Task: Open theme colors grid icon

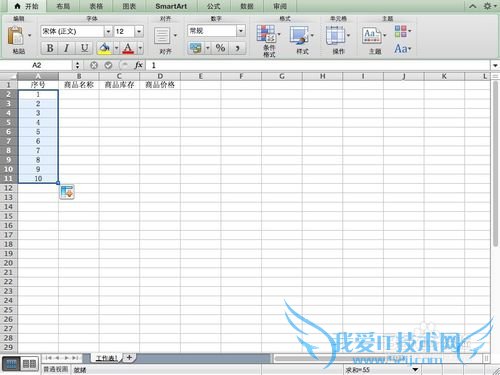Action: tap(401, 31)
